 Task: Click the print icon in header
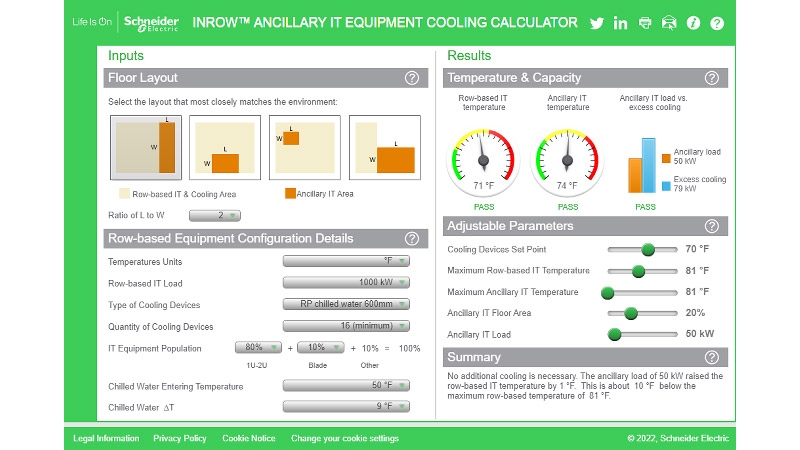click(645, 23)
